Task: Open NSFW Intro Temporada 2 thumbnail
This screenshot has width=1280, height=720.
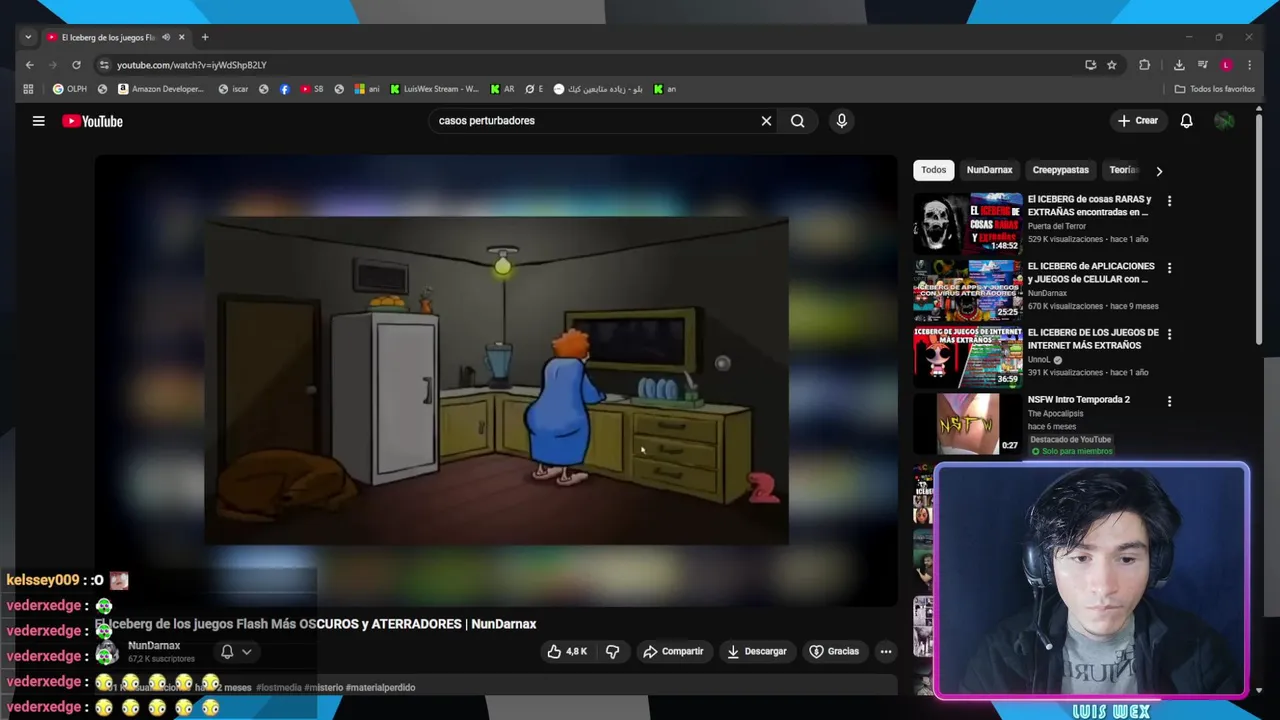Action: [x=967, y=424]
